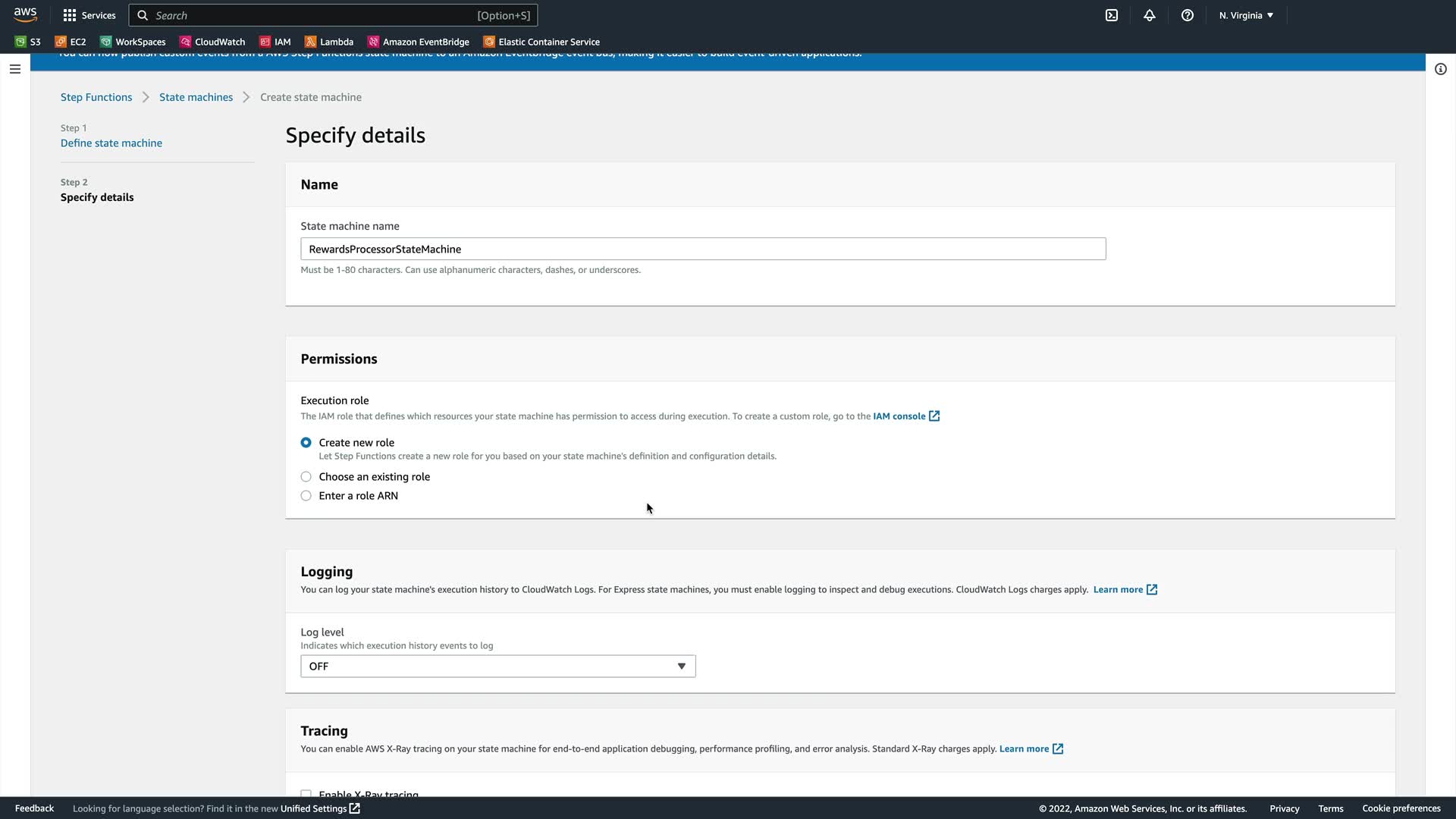
Task: Open the help question mark icon
Action: [x=1188, y=15]
